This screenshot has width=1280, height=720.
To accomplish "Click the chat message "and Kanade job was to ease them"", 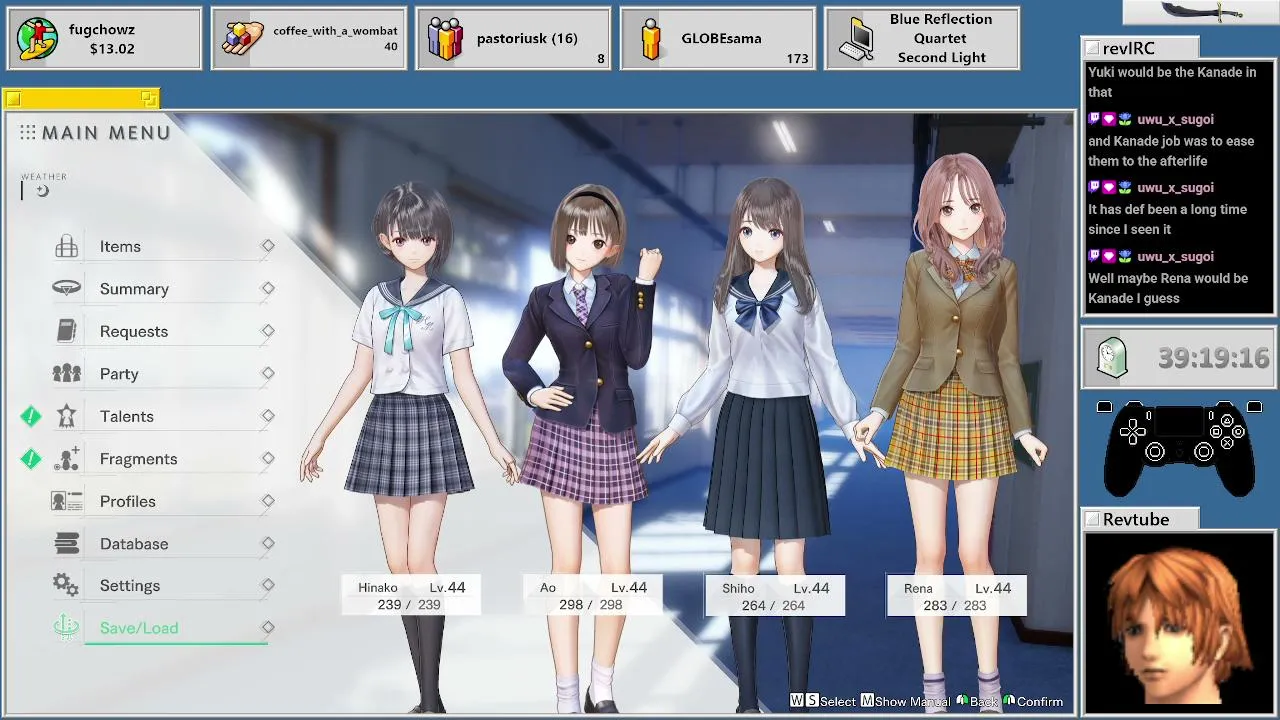I will [1171, 151].
